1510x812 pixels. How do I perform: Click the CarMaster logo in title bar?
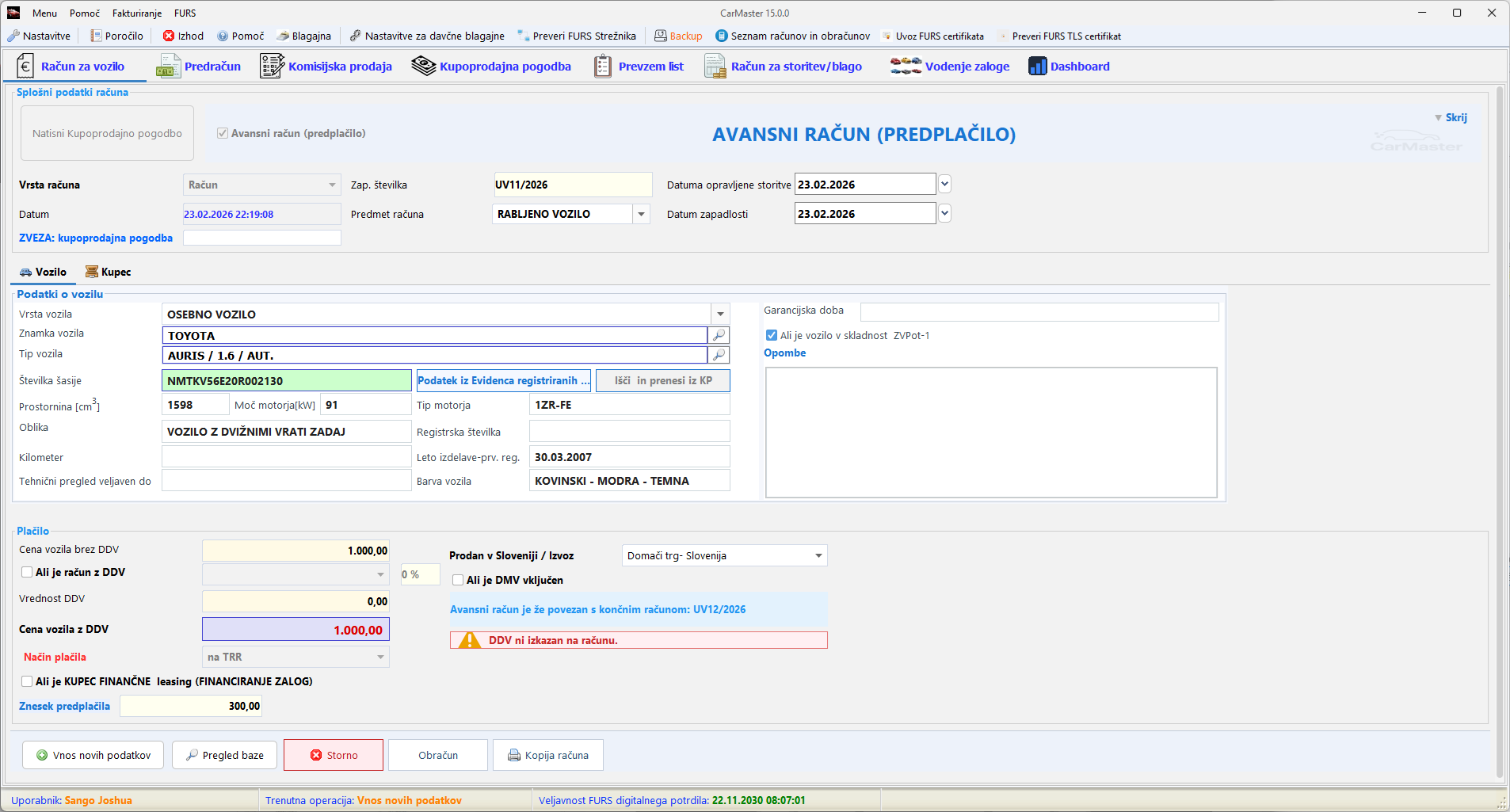(13, 13)
